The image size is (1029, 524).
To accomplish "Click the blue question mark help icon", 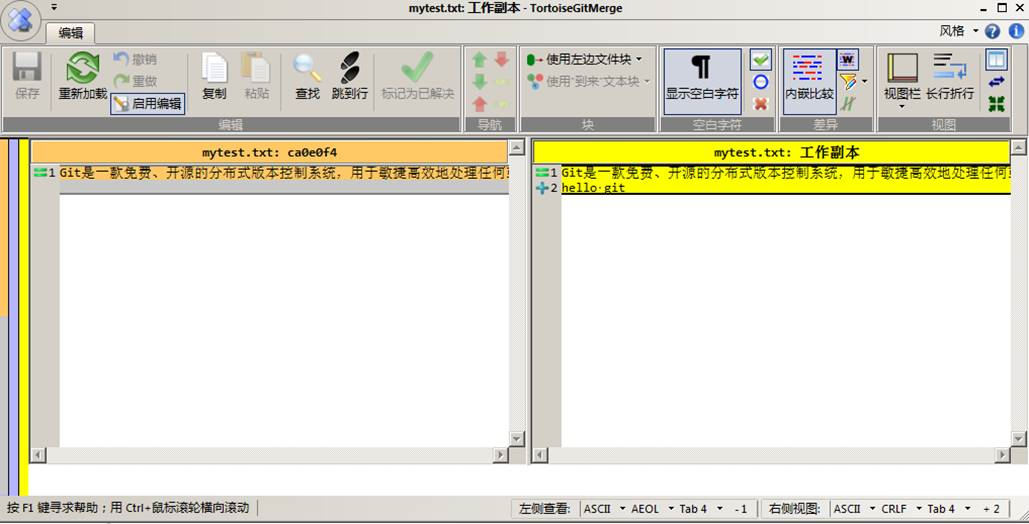I will tap(992, 31).
